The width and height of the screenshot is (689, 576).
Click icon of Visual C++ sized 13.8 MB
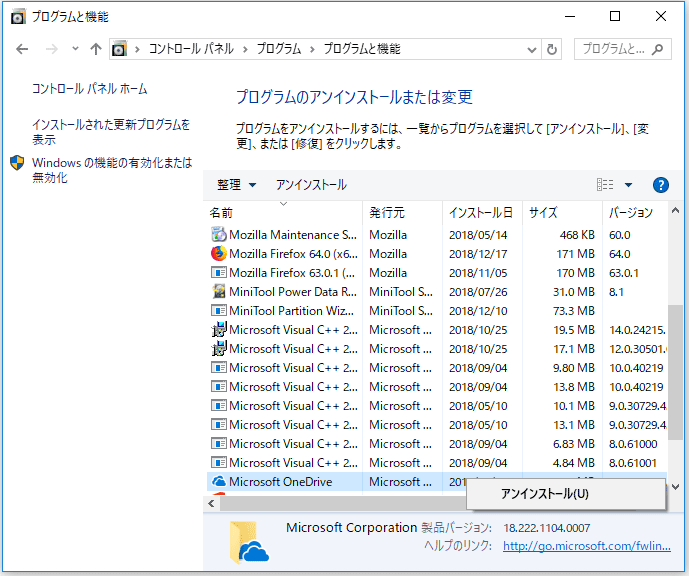218,387
